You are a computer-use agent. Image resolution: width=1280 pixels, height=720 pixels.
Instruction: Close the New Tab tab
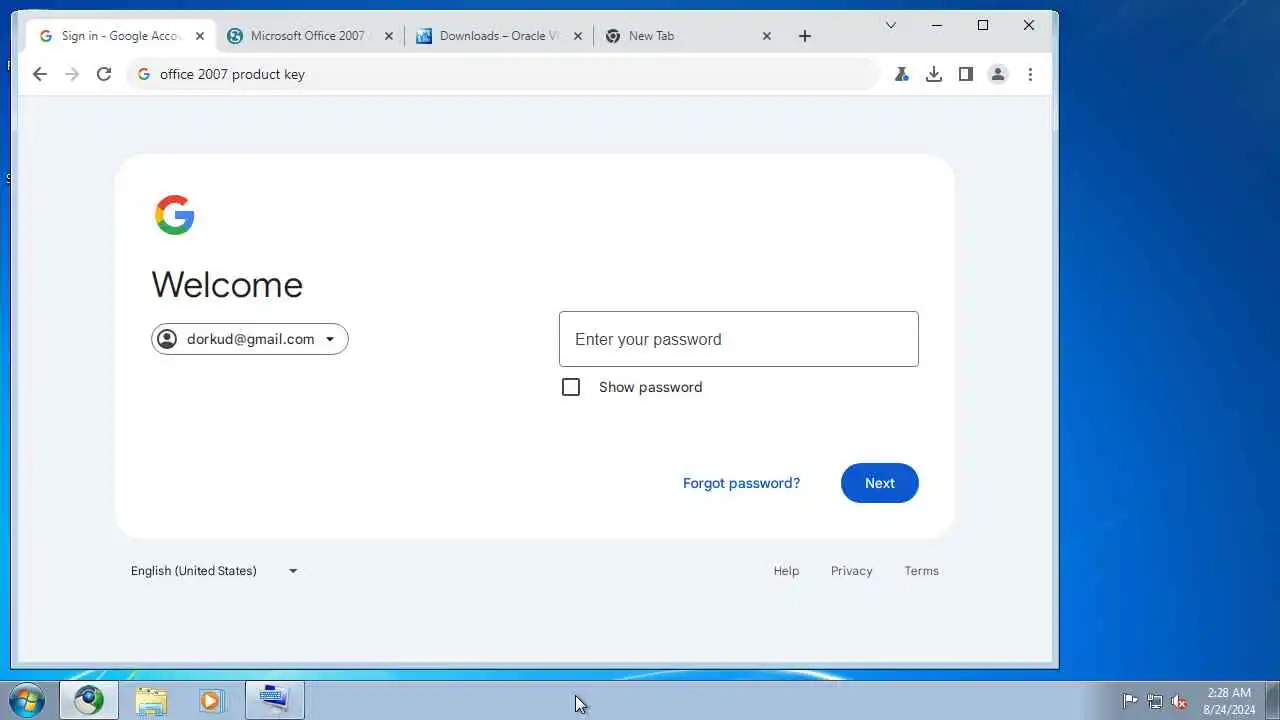767,36
